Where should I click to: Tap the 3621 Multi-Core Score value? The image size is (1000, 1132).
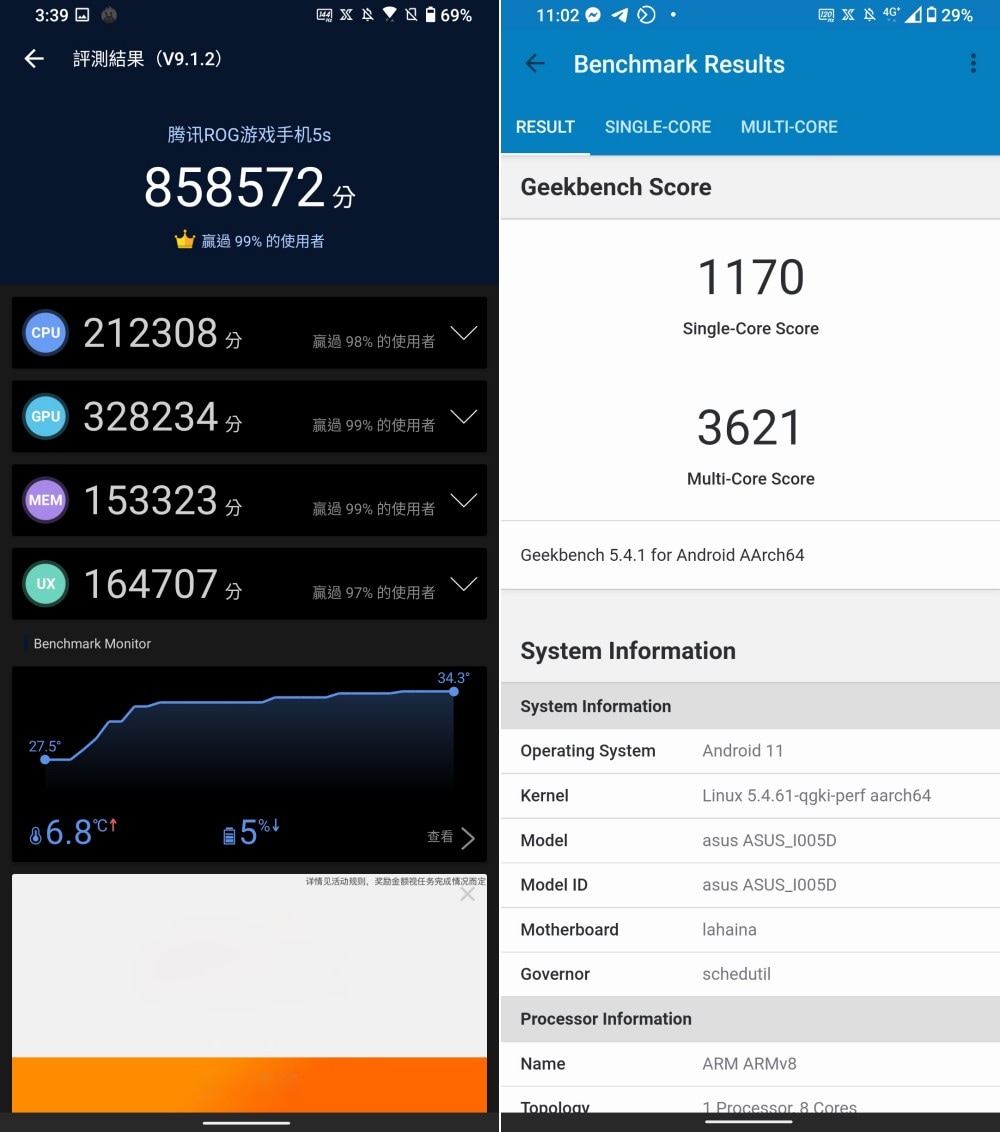[x=750, y=427]
